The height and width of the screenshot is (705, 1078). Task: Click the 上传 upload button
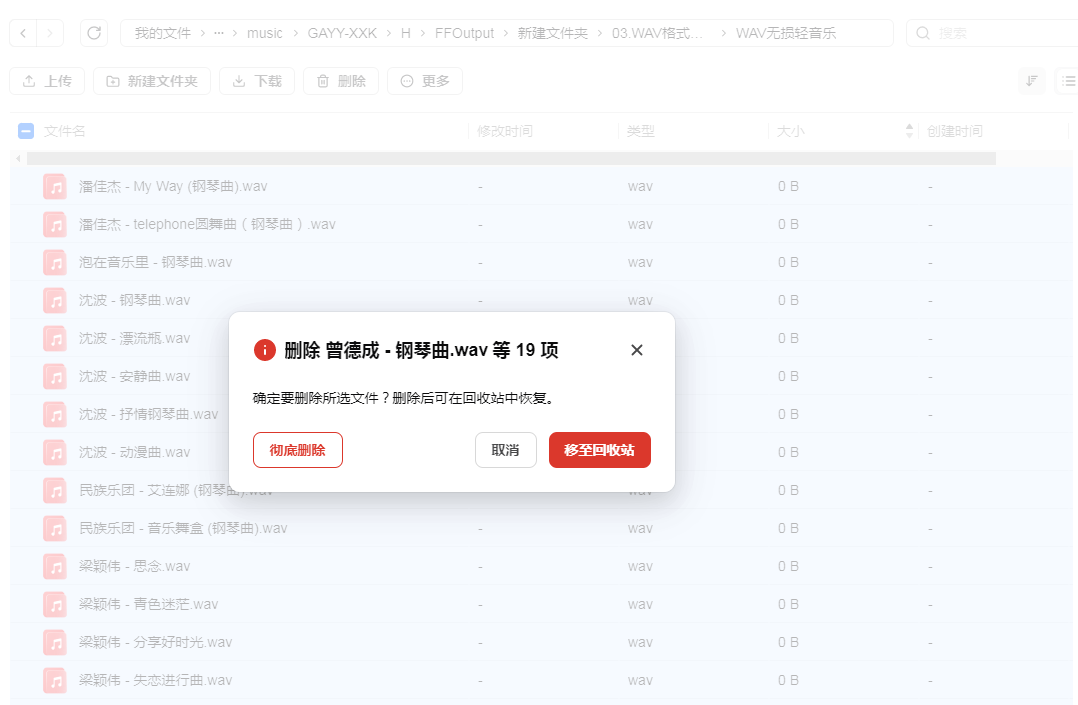[x=47, y=81]
